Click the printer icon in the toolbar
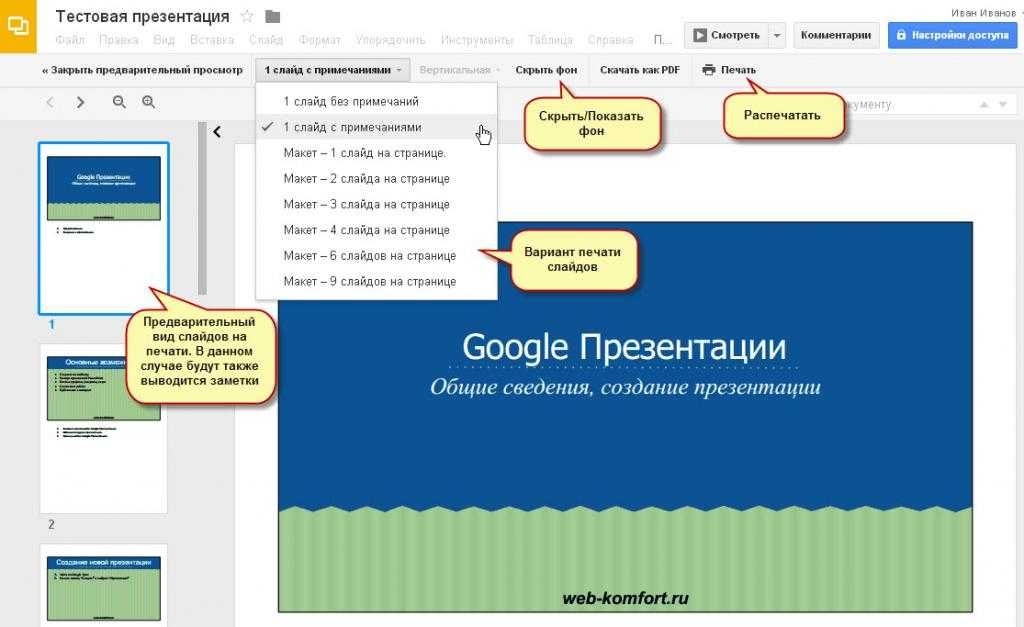 pos(709,70)
